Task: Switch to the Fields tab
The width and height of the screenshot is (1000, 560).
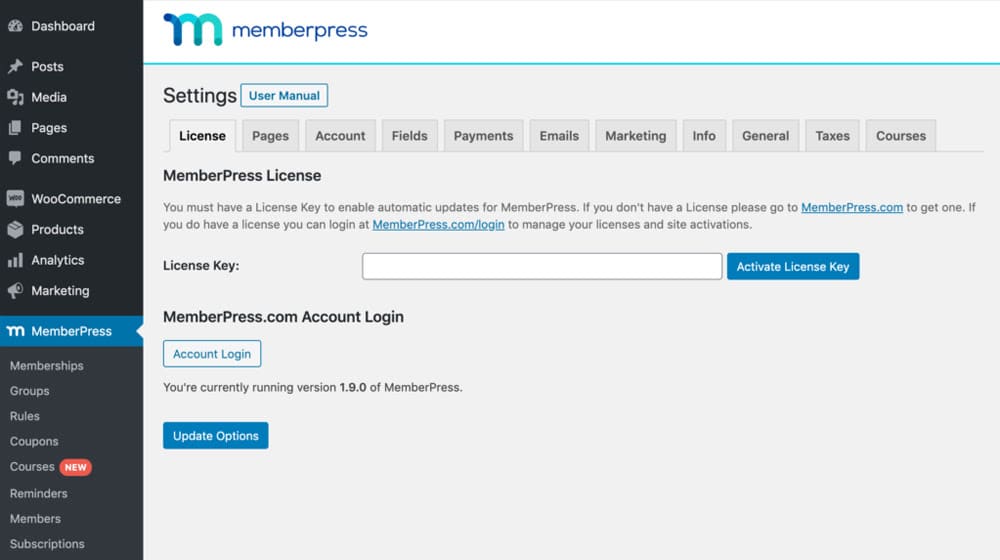Action: click(409, 136)
